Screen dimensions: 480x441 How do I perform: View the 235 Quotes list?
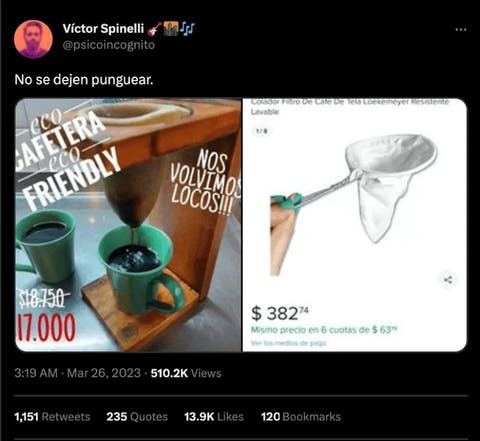pyautogui.click(x=137, y=417)
